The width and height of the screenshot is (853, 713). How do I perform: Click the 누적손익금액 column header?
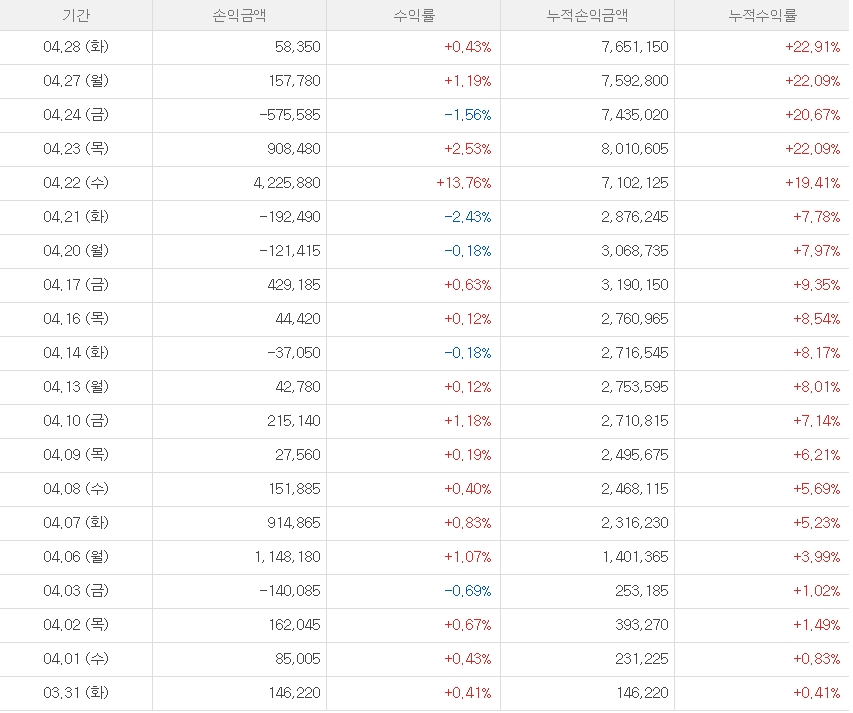[588, 15]
